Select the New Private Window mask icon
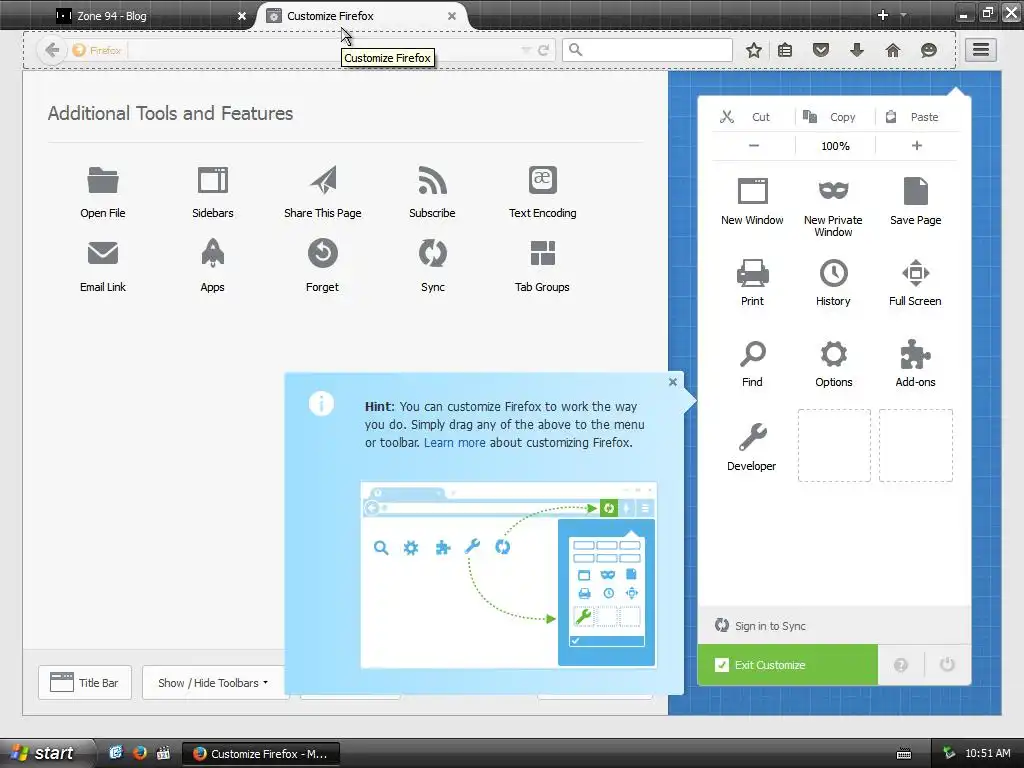 (x=833, y=191)
